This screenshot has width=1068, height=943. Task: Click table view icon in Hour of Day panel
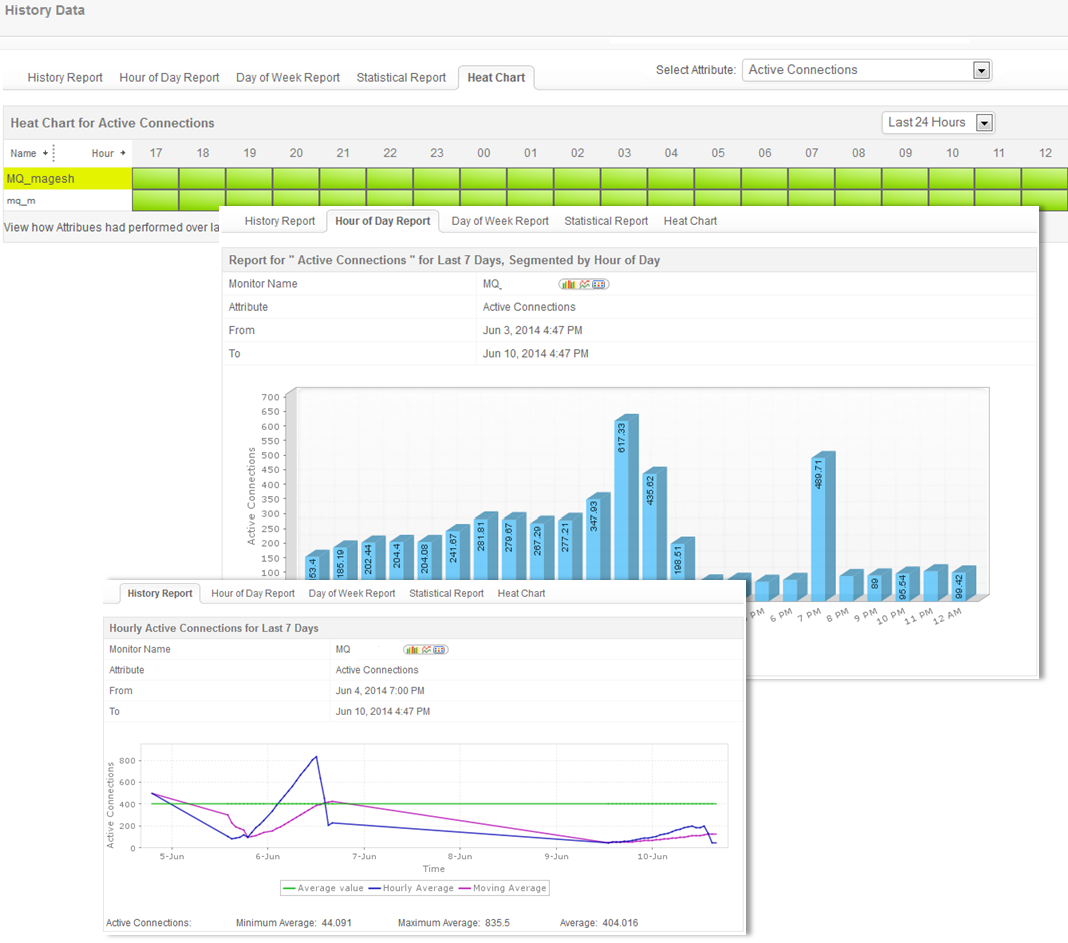600,284
